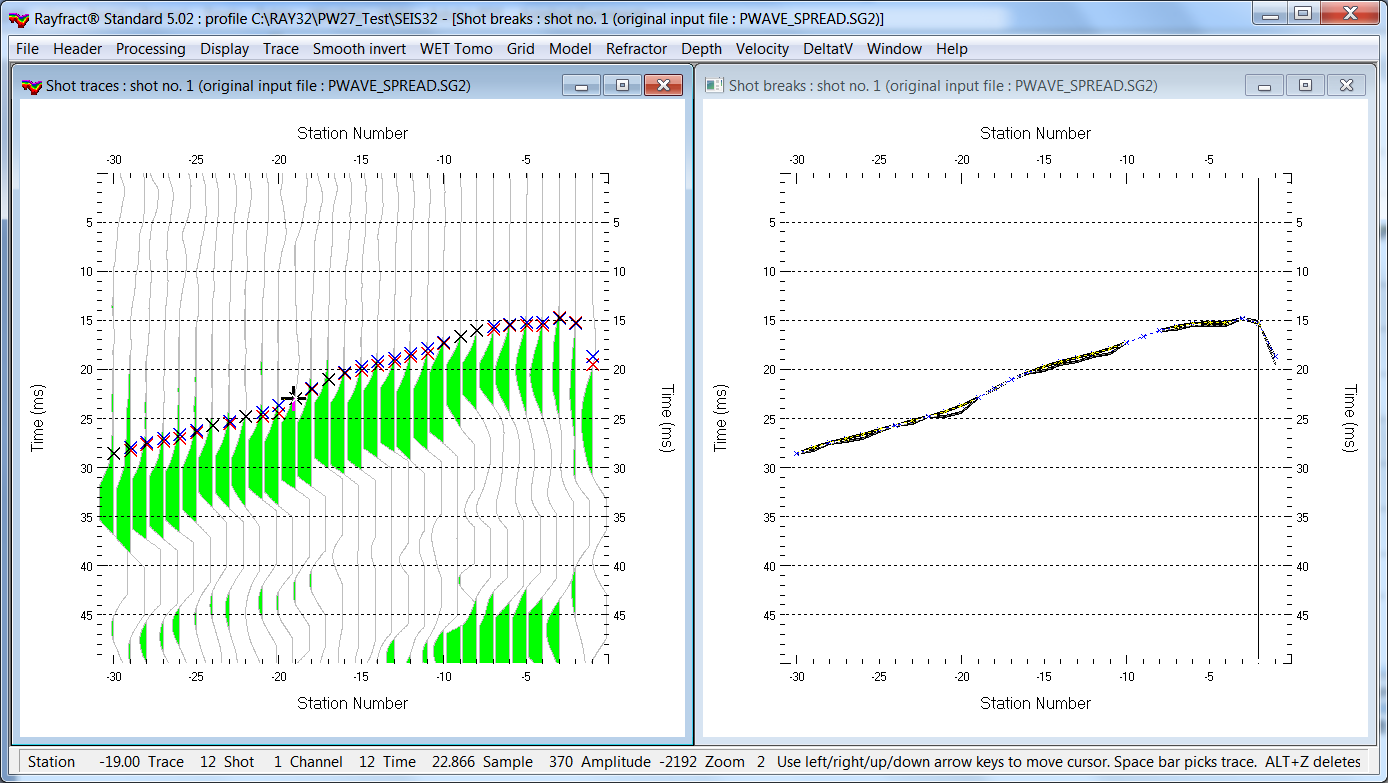The image size is (1388, 783).
Task: Expand the Processing menu
Action: (150, 49)
